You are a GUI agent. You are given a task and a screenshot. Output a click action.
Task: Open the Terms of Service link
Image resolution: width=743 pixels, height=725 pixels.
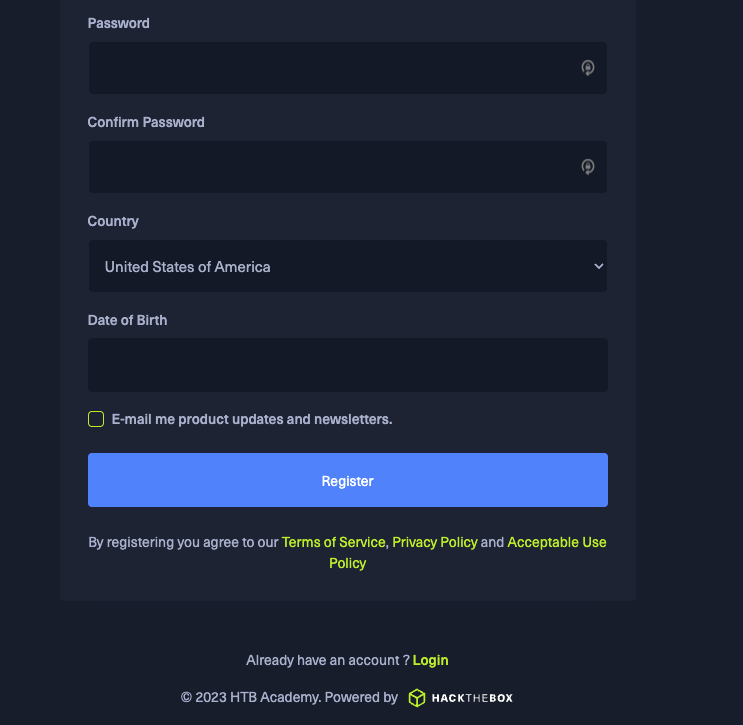coord(333,542)
